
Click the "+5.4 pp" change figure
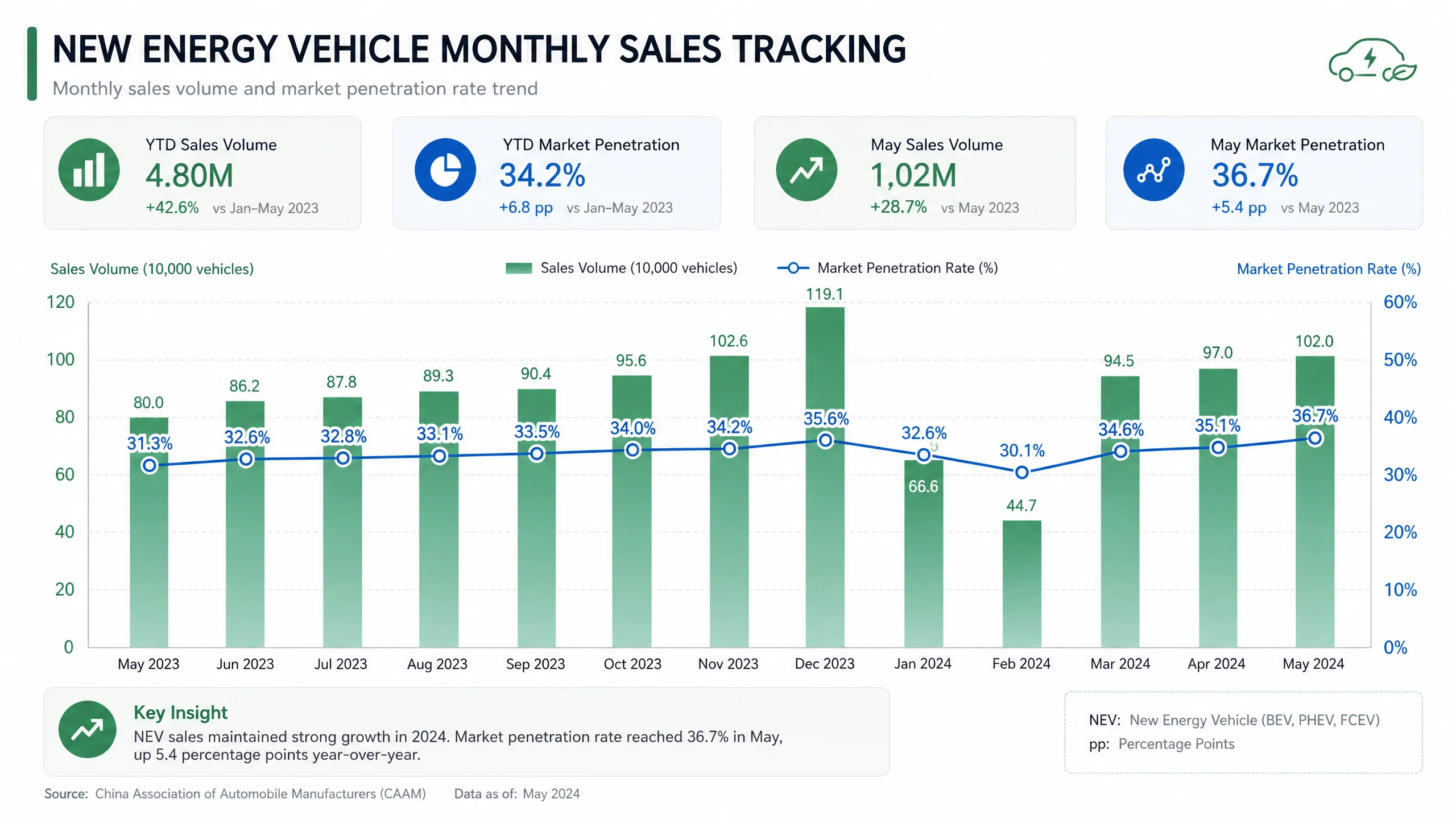pyautogui.click(x=1239, y=208)
